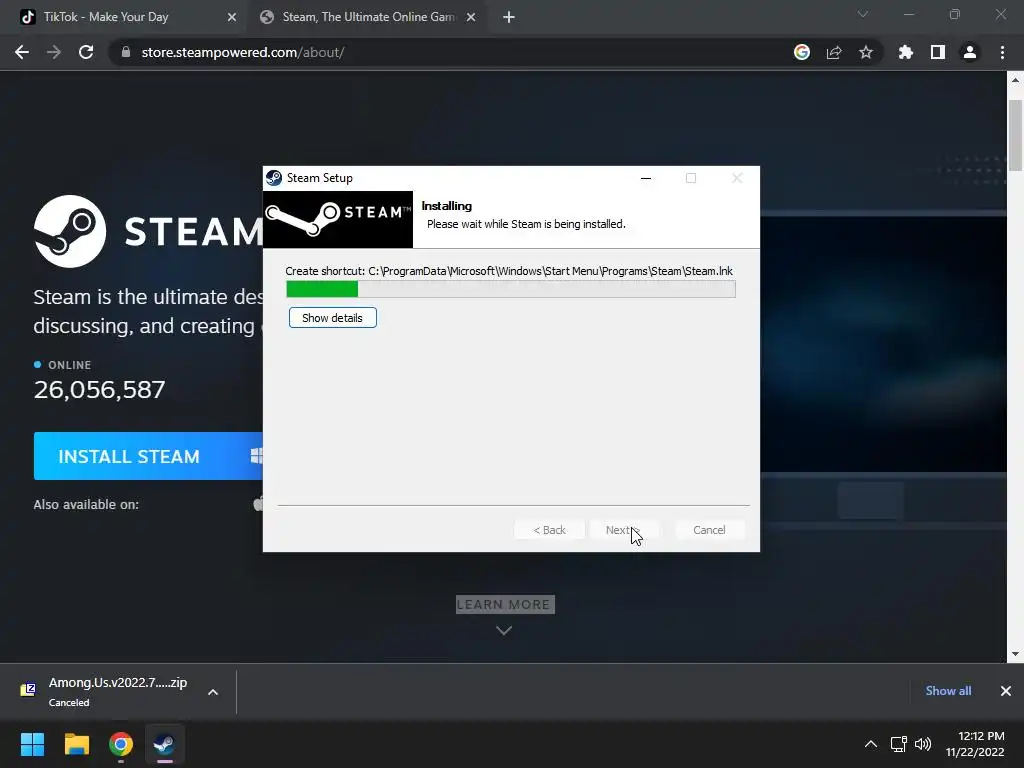This screenshot has width=1024, height=768.
Task: Expand options for Among.Us zip download
Action: pos(213,692)
